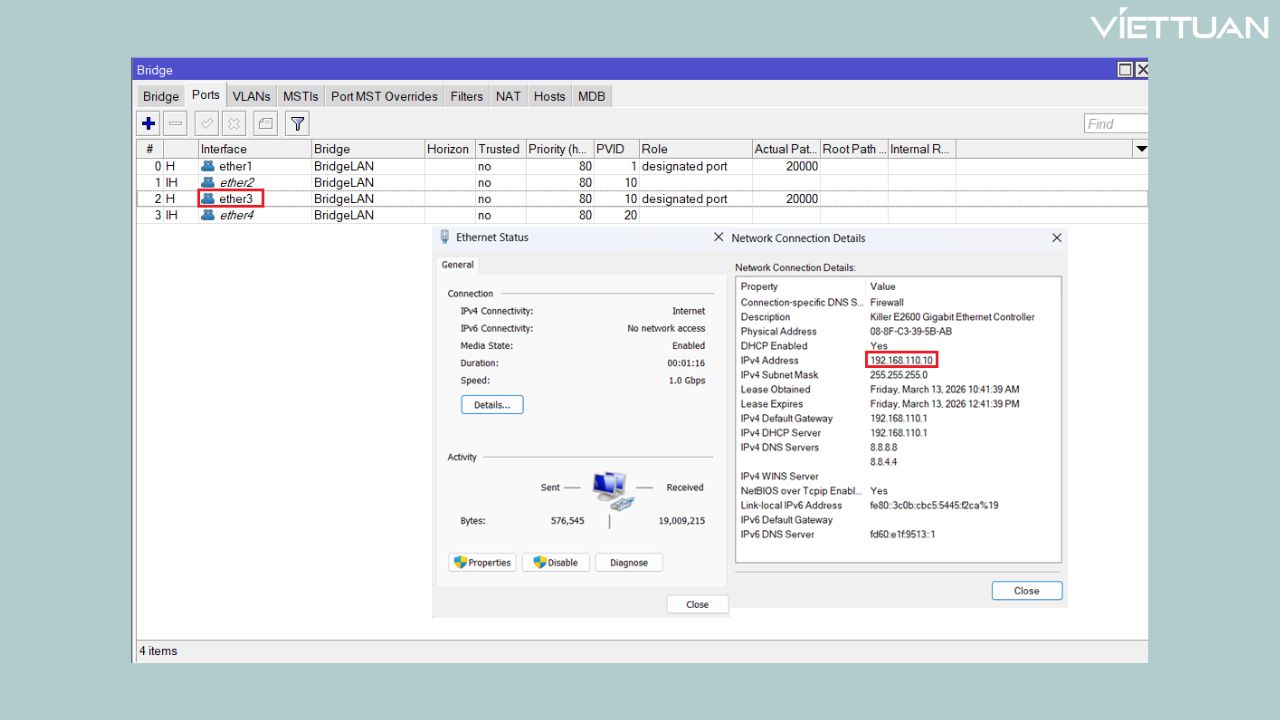Click the Properties button
This screenshot has width=1280, height=720.
482,563
